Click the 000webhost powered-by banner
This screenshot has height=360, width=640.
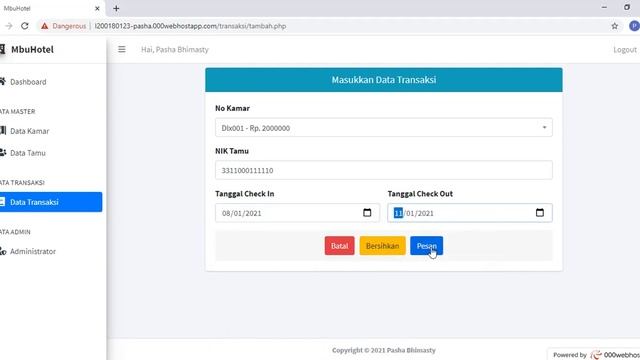click(x=595, y=354)
